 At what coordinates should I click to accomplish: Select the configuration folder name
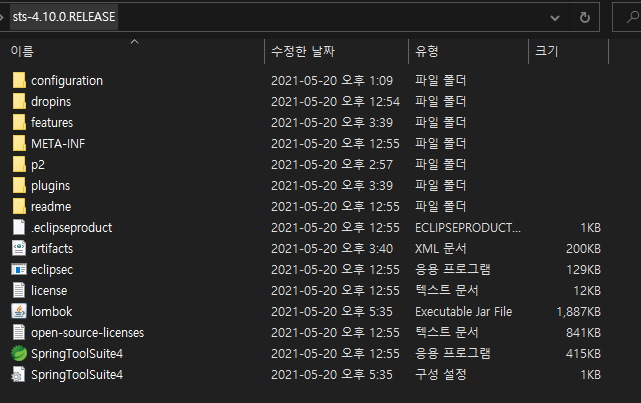click(x=67, y=81)
